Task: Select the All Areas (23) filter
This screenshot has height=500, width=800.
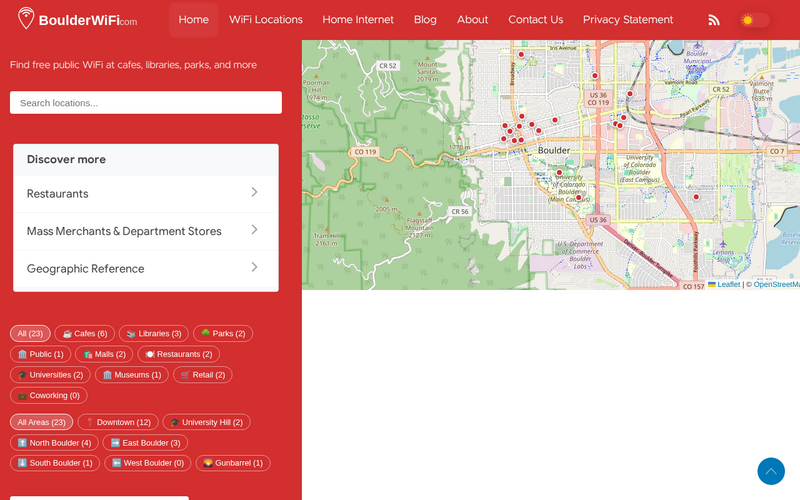Action: (41, 422)
